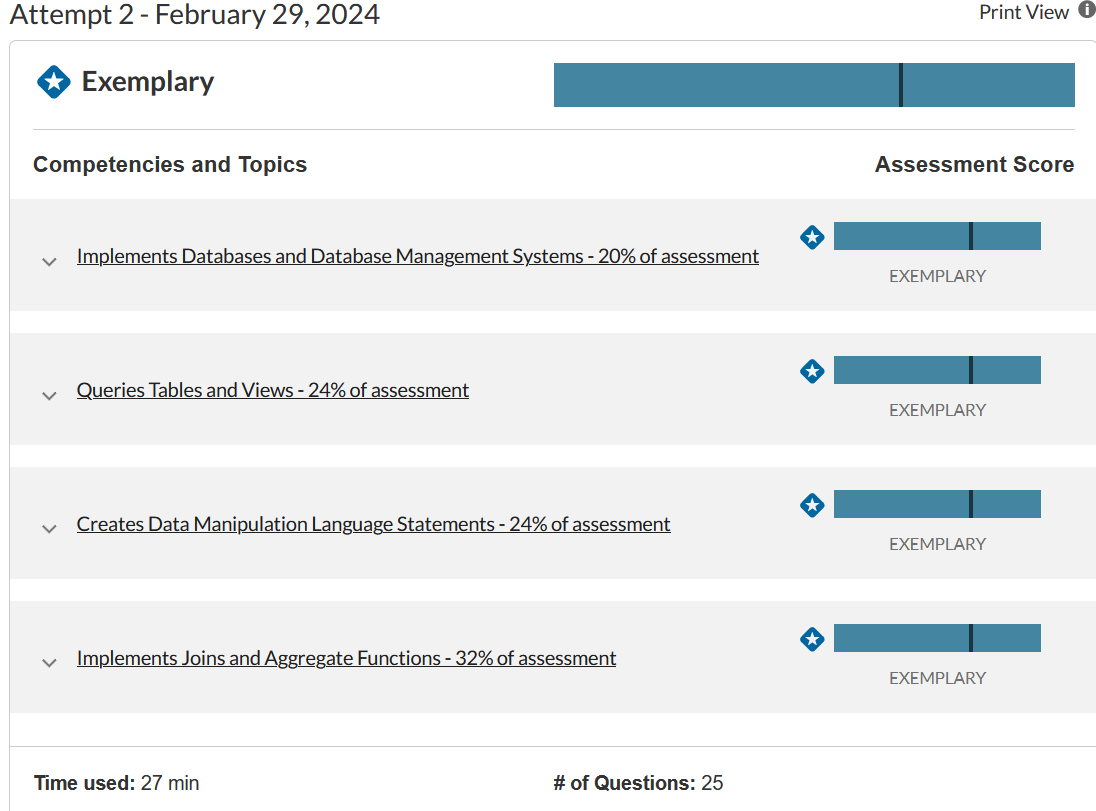
Task: Click the overall Exemplary score bar
Action: pyautogui.click(x=814, y=85)
